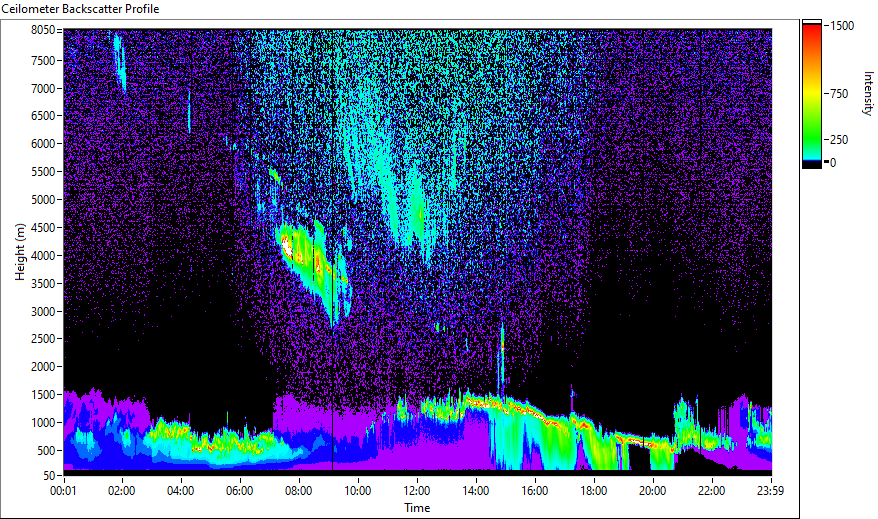Click the 2000 height axis value
878x519 pixels.
click(x=43, y=367)
